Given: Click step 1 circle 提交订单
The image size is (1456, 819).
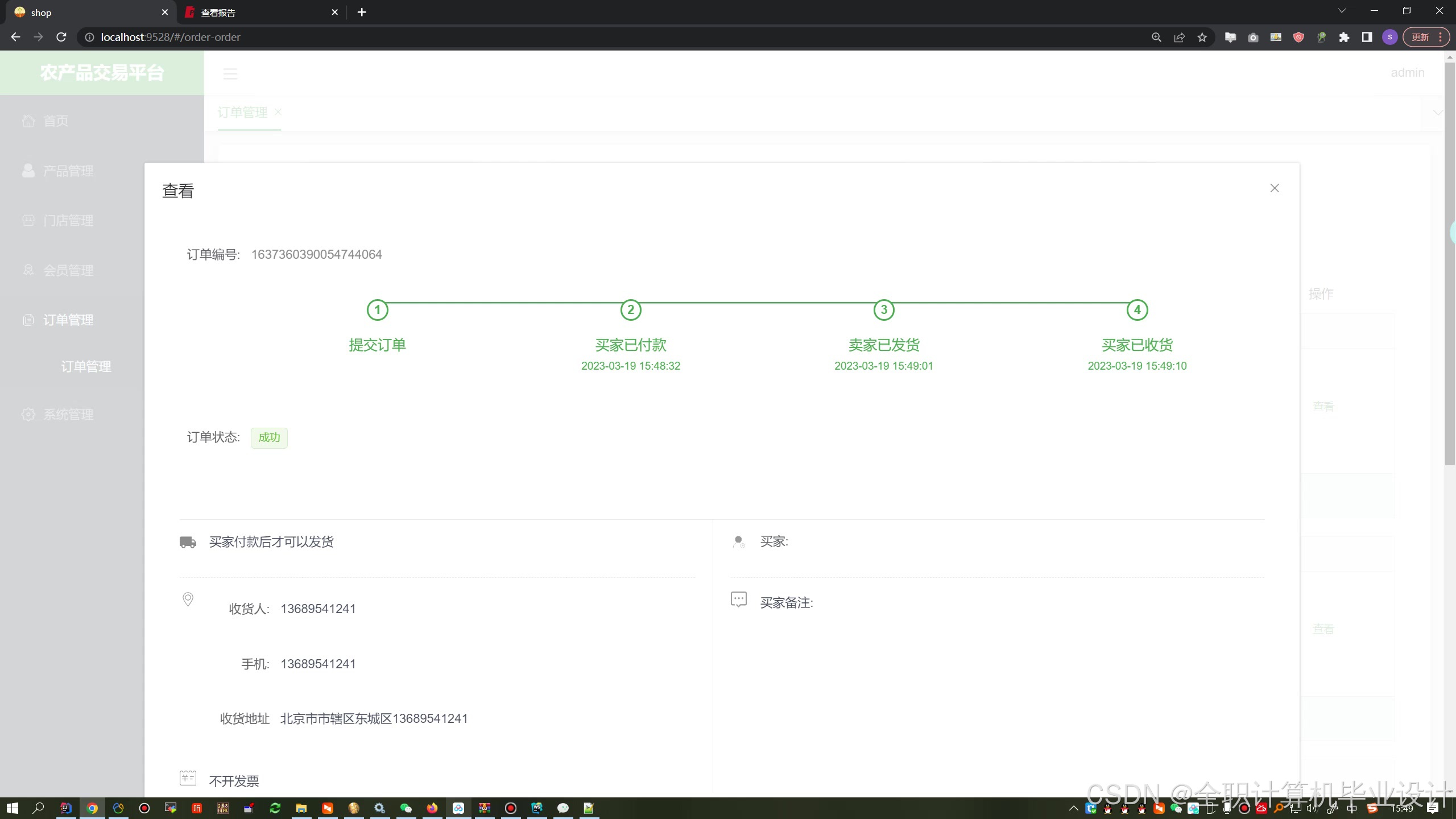Looking at the screenshot, I should coord(377,310).
